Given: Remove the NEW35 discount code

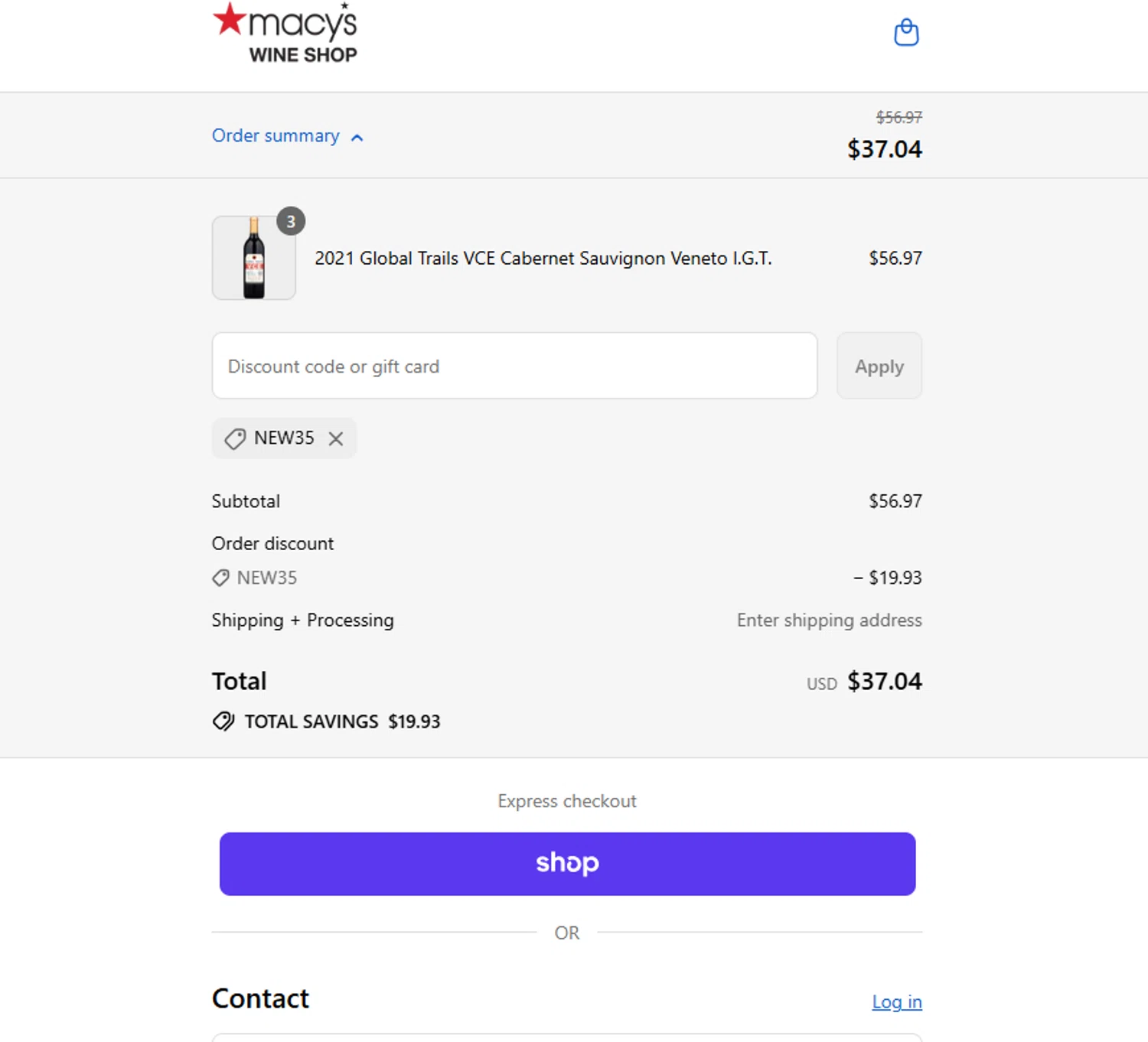Looking at the screenshot, I should pyautogui.click(x=336, y=438).
